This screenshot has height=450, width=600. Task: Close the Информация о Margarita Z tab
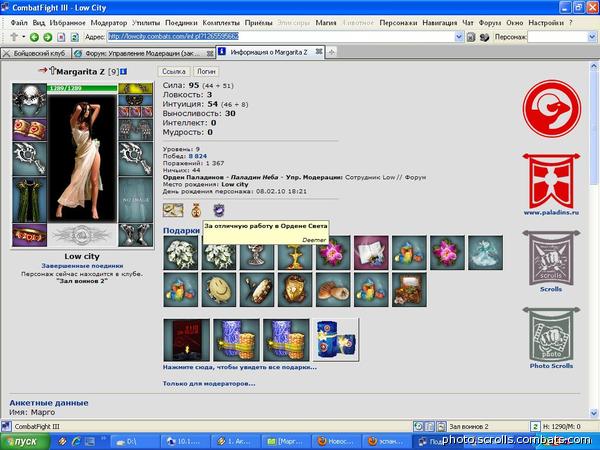[x=318, y=52]
